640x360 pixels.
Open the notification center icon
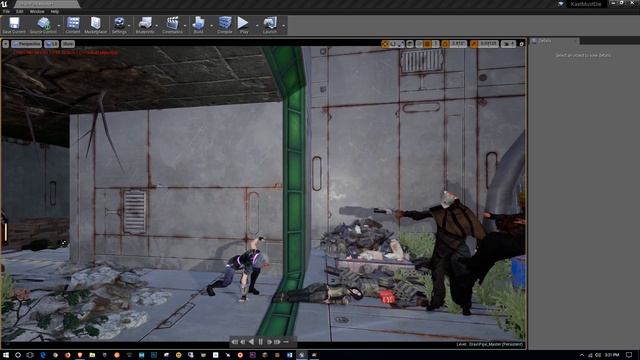click(x=629, y=355)
